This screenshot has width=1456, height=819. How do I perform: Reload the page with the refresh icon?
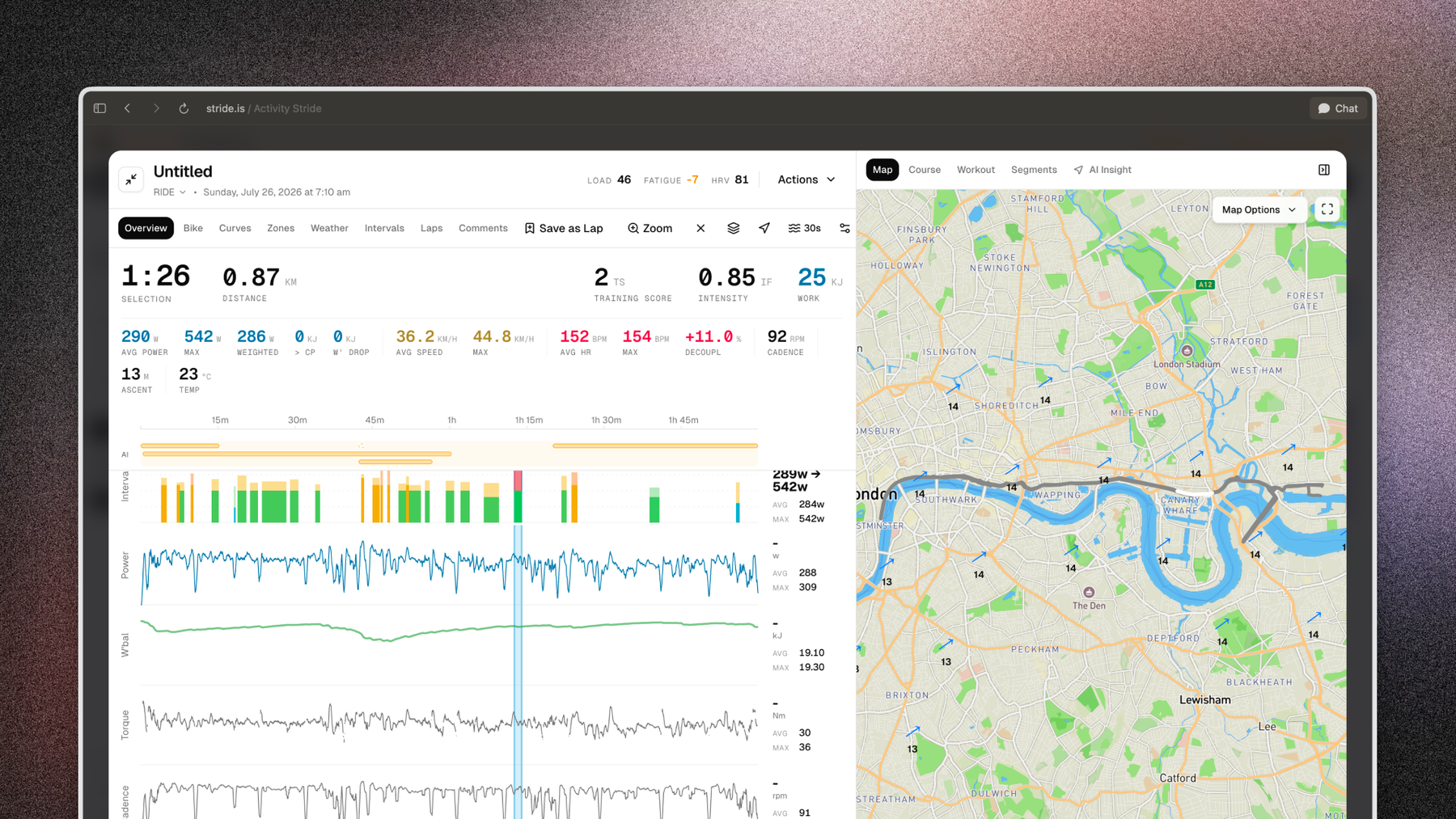[184, 108]
